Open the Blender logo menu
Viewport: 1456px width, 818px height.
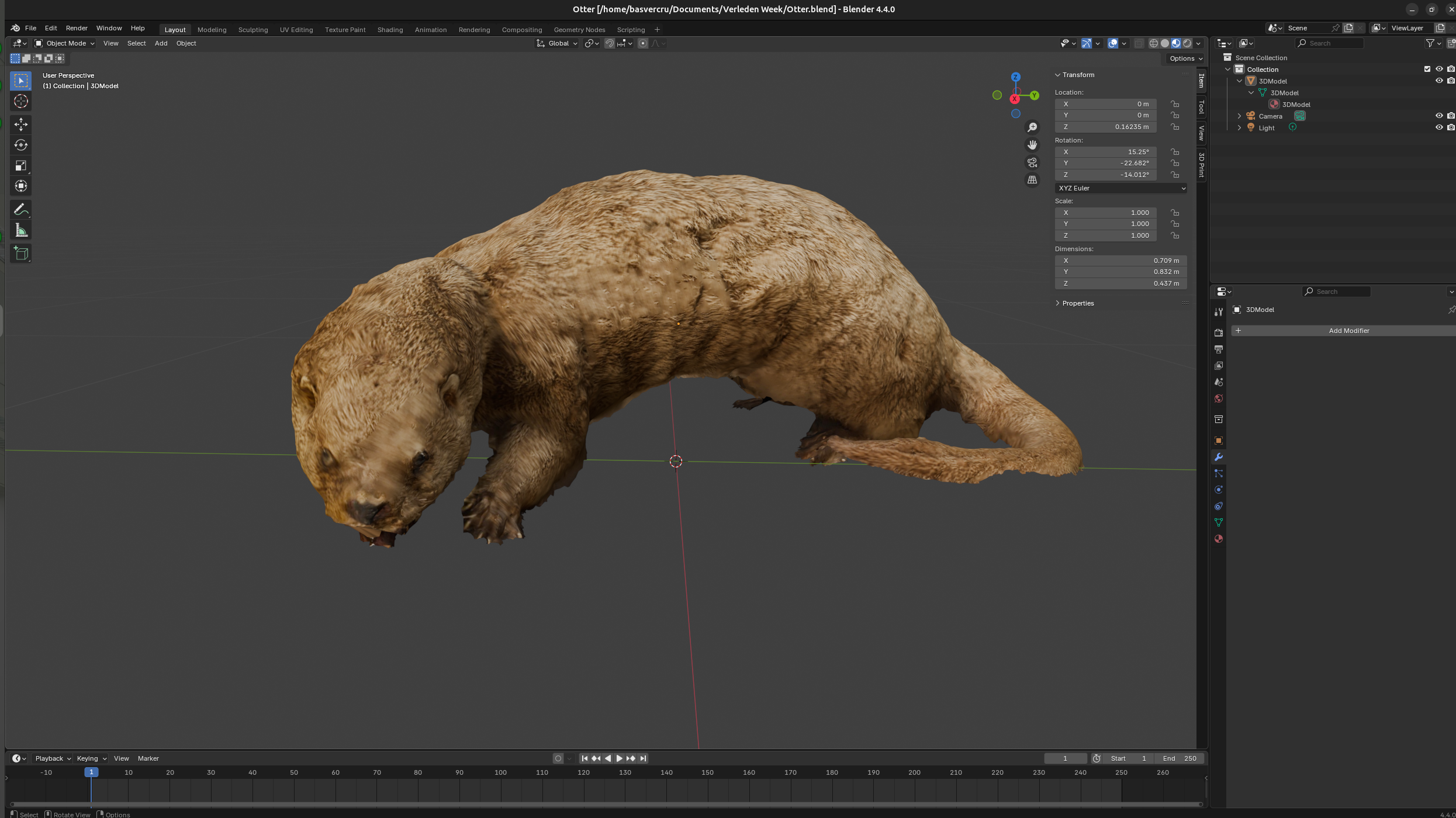pos(15,28)
